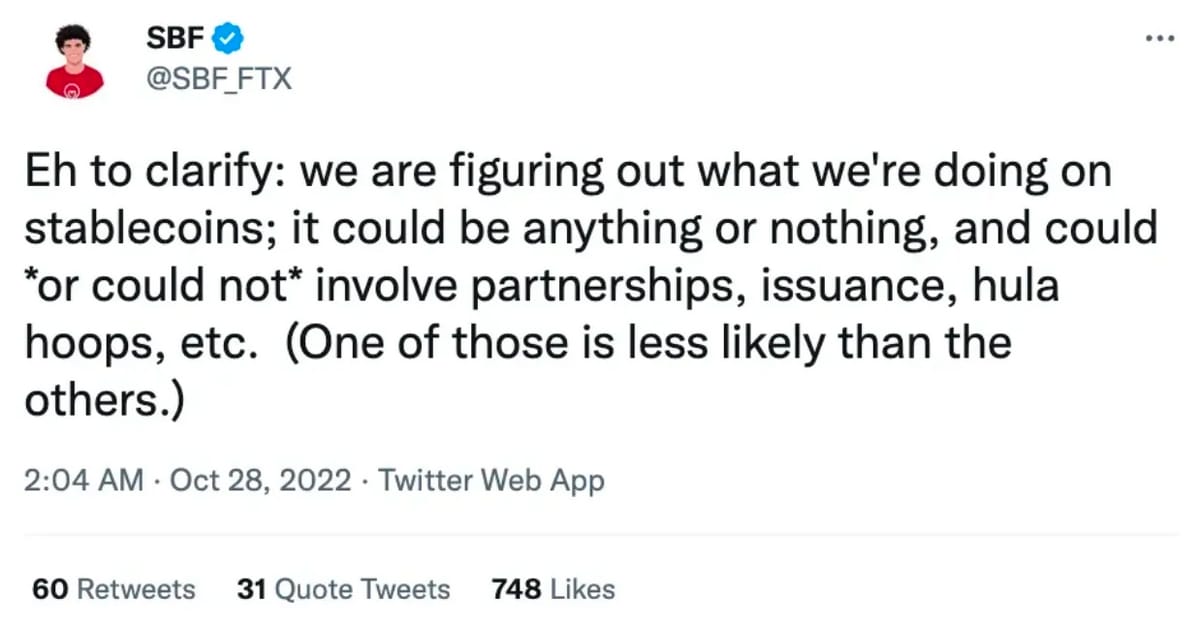Click the display name SBF
The image size is (1200, 630).
pyautogui.click(x=178, y=39)
